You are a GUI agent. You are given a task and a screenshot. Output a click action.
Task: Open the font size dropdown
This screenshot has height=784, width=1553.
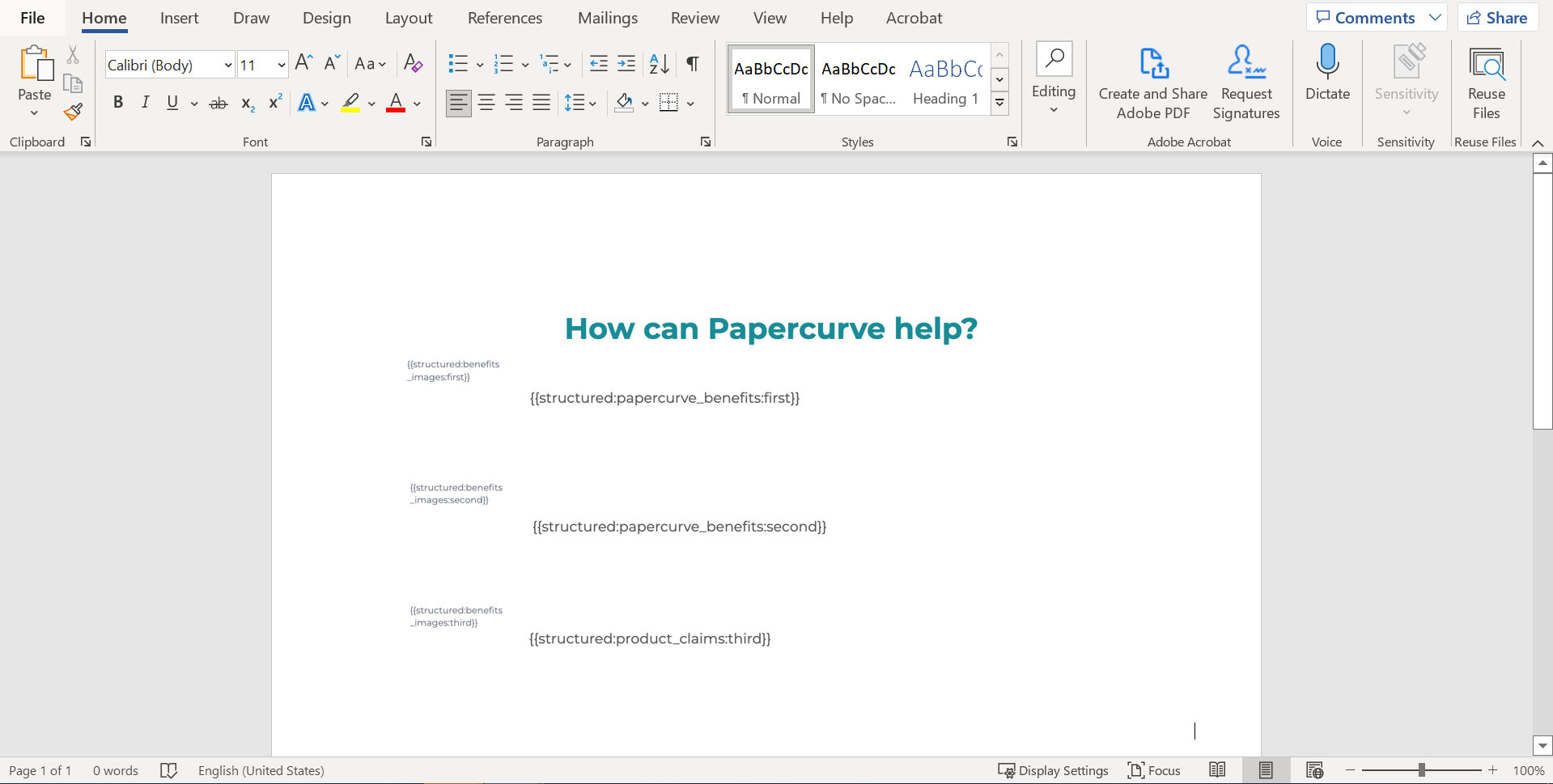coord(279,64)
